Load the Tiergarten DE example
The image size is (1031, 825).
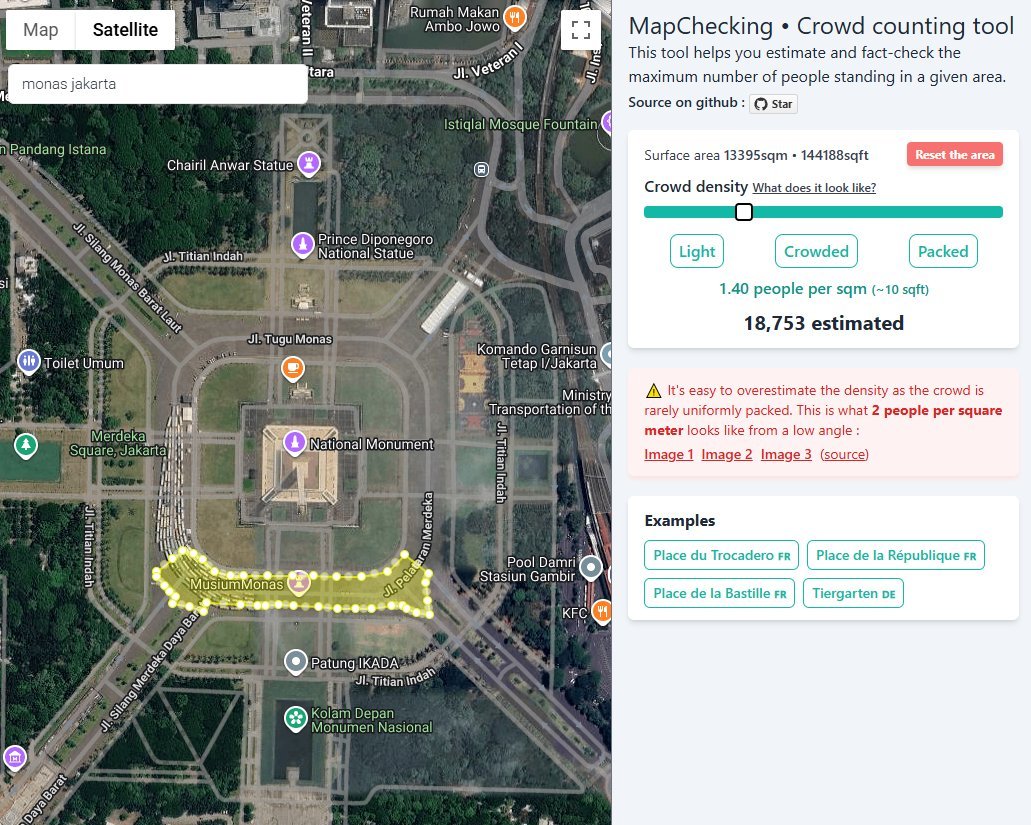[x=853, y=594]
